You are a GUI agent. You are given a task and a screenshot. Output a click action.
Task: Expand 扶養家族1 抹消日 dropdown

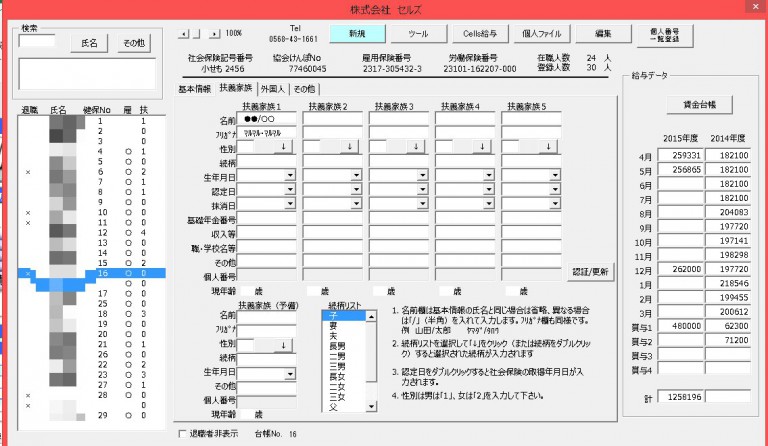(x=290, y=204)
